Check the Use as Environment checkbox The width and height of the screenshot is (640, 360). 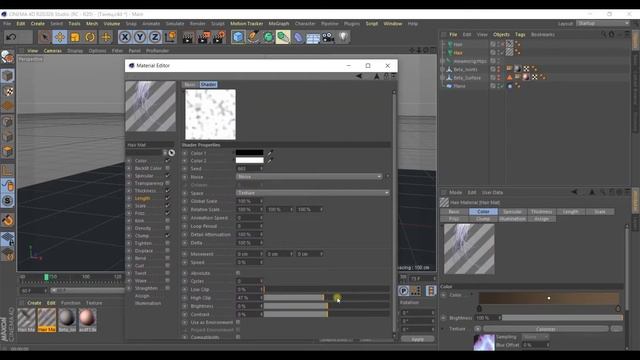click(238, 322)
